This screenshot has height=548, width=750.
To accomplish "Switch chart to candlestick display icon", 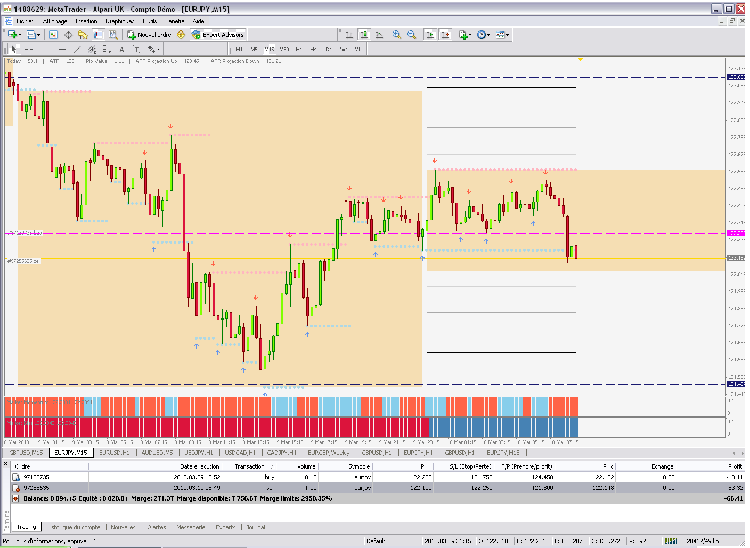I will (364, 34).
